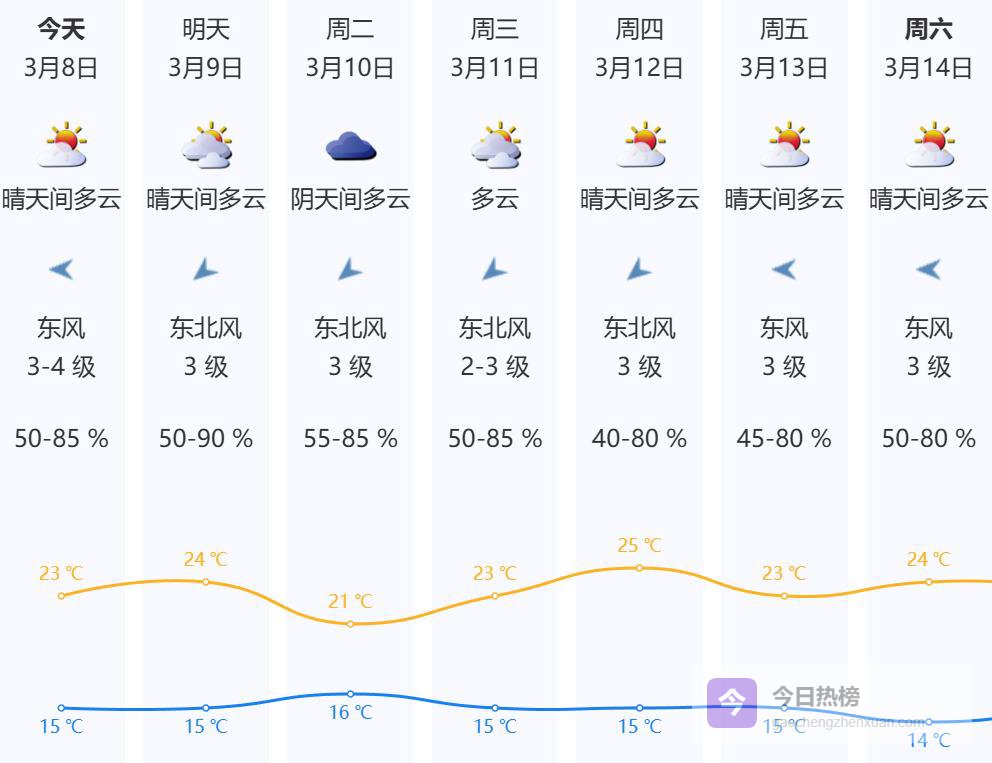This screenshot has height=763, width=992.
Task: Click today's sunny-with-clouds weather icon
Action: [x=62, y=146]
